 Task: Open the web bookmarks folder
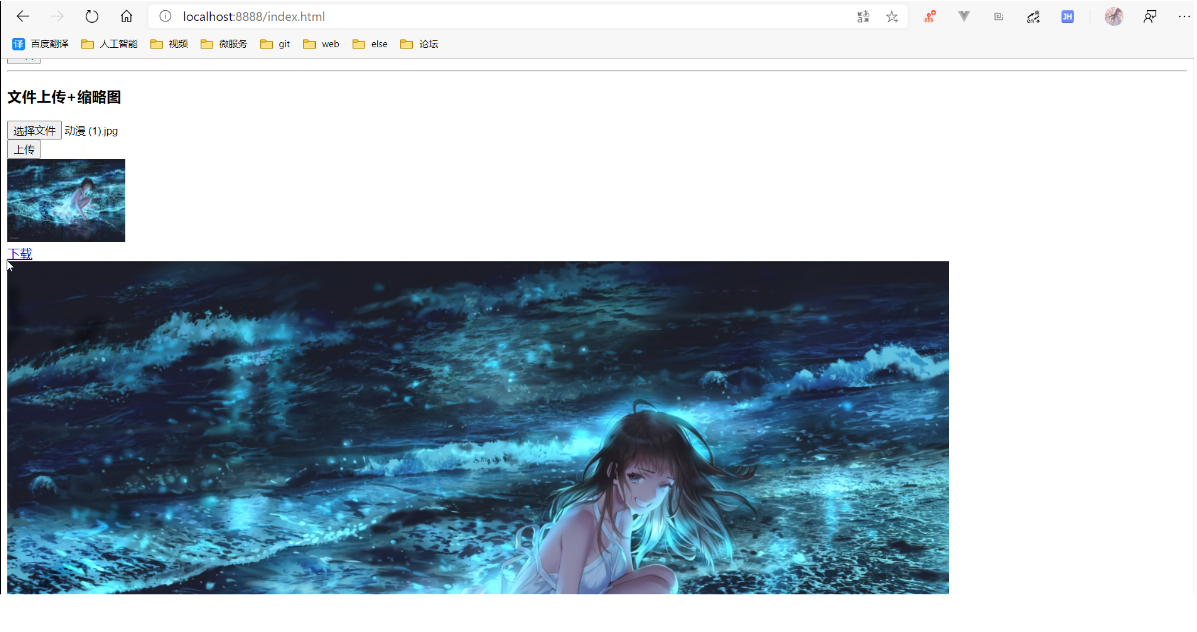(x=321, y=44)
